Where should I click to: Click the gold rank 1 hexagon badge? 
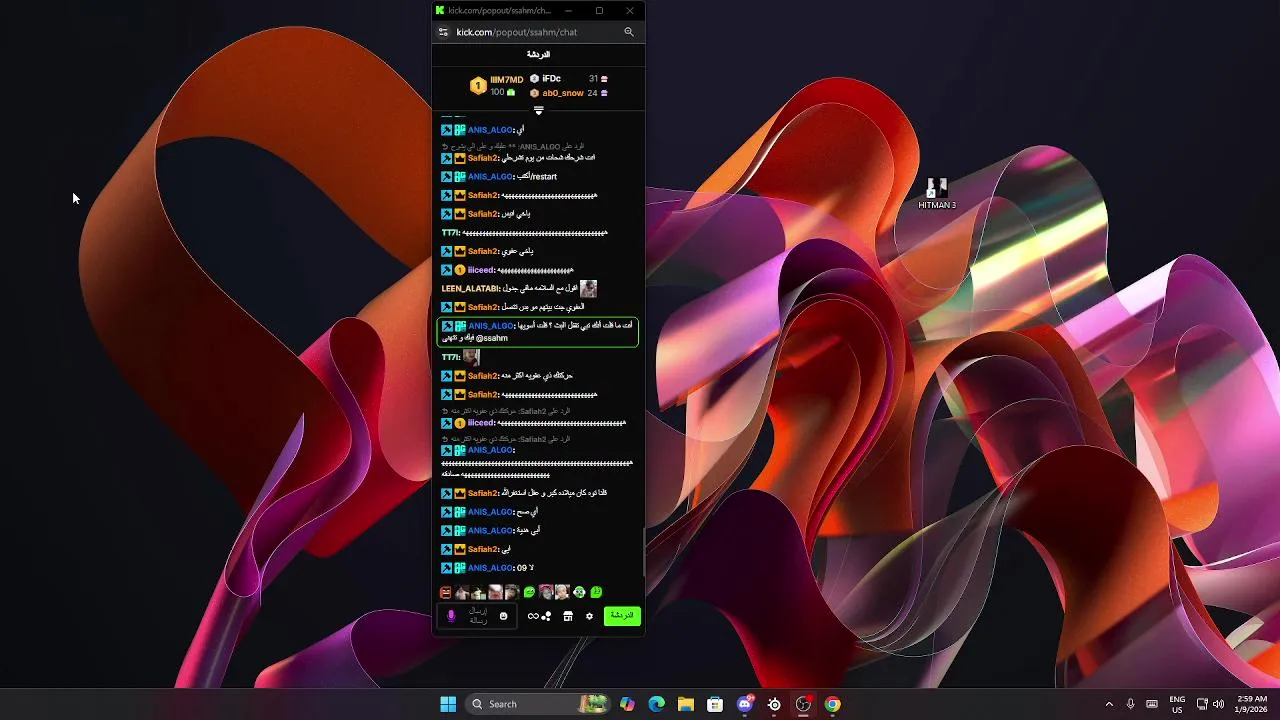(478, 86)
